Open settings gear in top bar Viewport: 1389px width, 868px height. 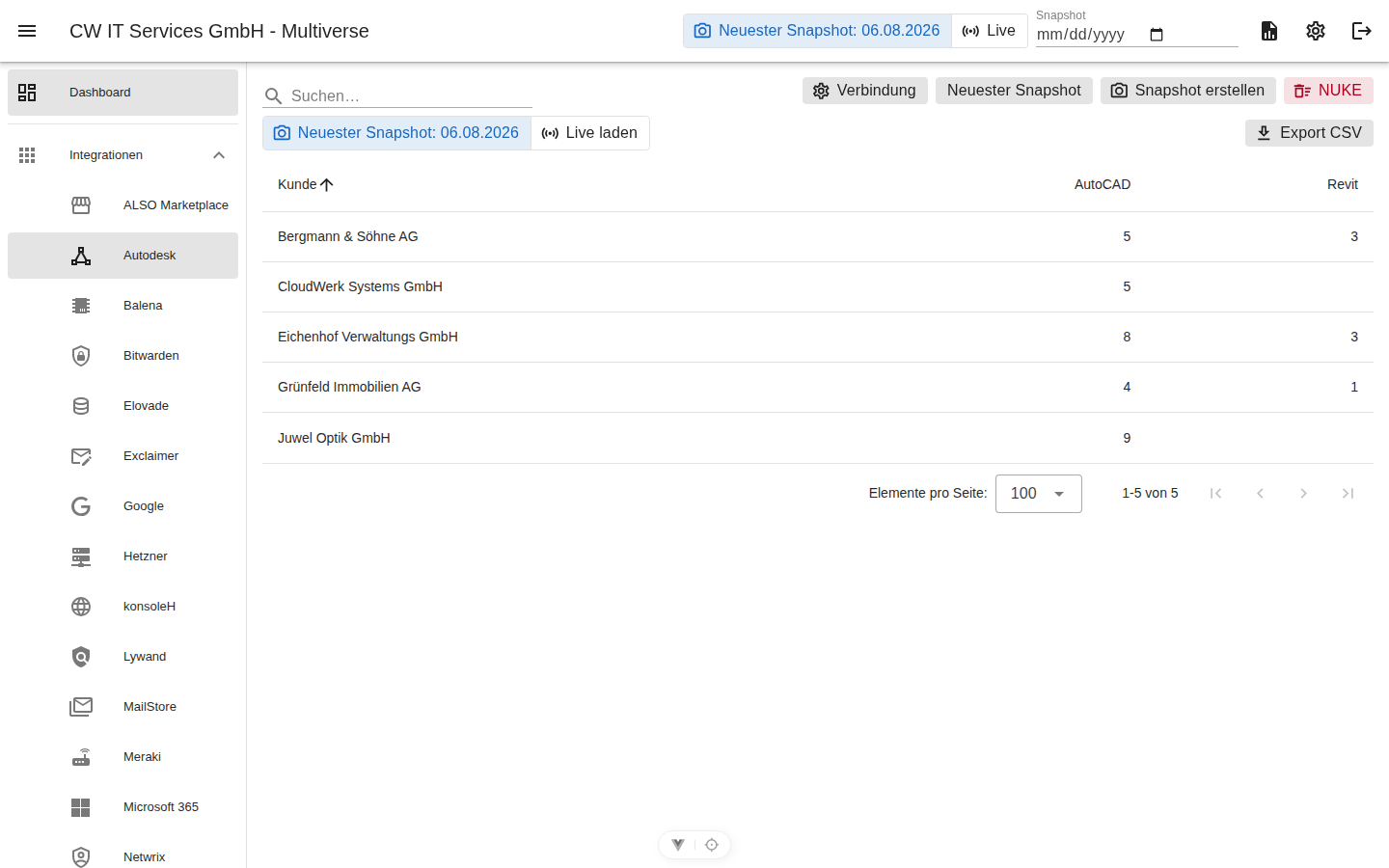click(1316, 31)
